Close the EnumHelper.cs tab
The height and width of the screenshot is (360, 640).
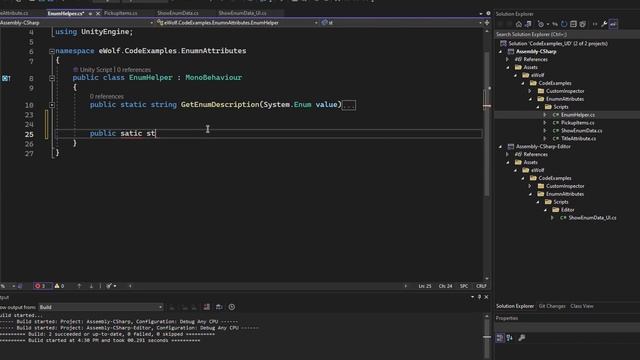[x=98, y=13]
